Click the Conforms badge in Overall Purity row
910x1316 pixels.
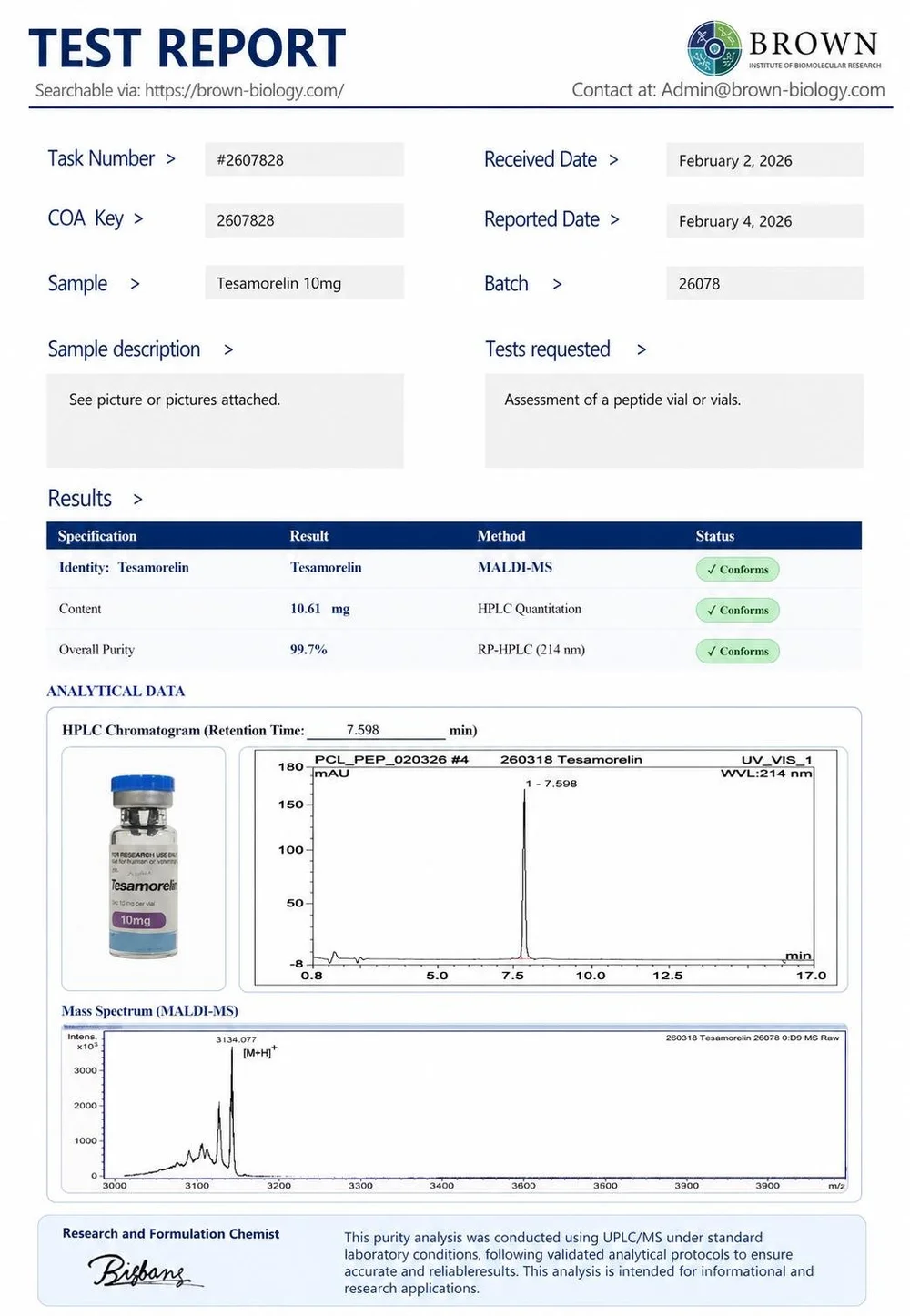click(x=738, y=651)
